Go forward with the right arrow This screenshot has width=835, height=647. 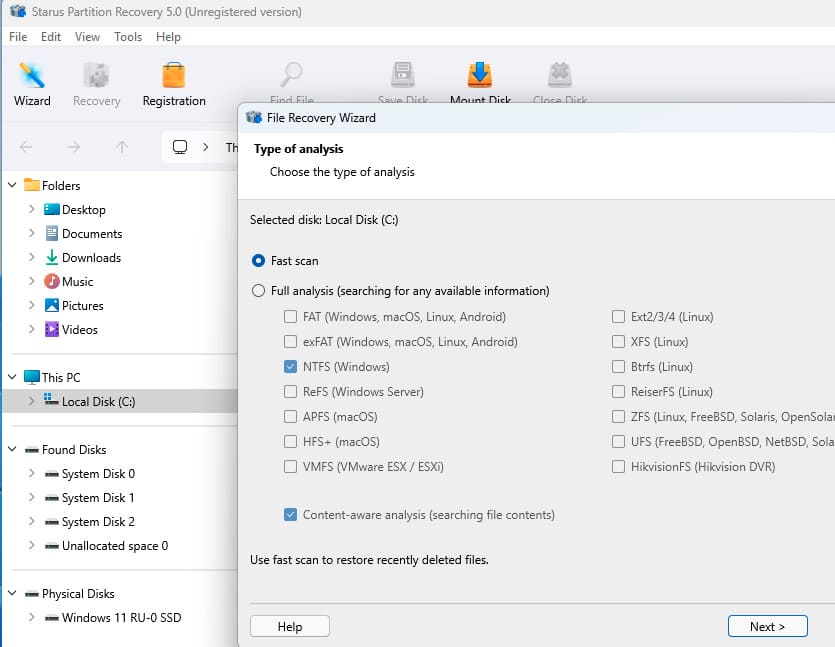click(x=74, y=147)
